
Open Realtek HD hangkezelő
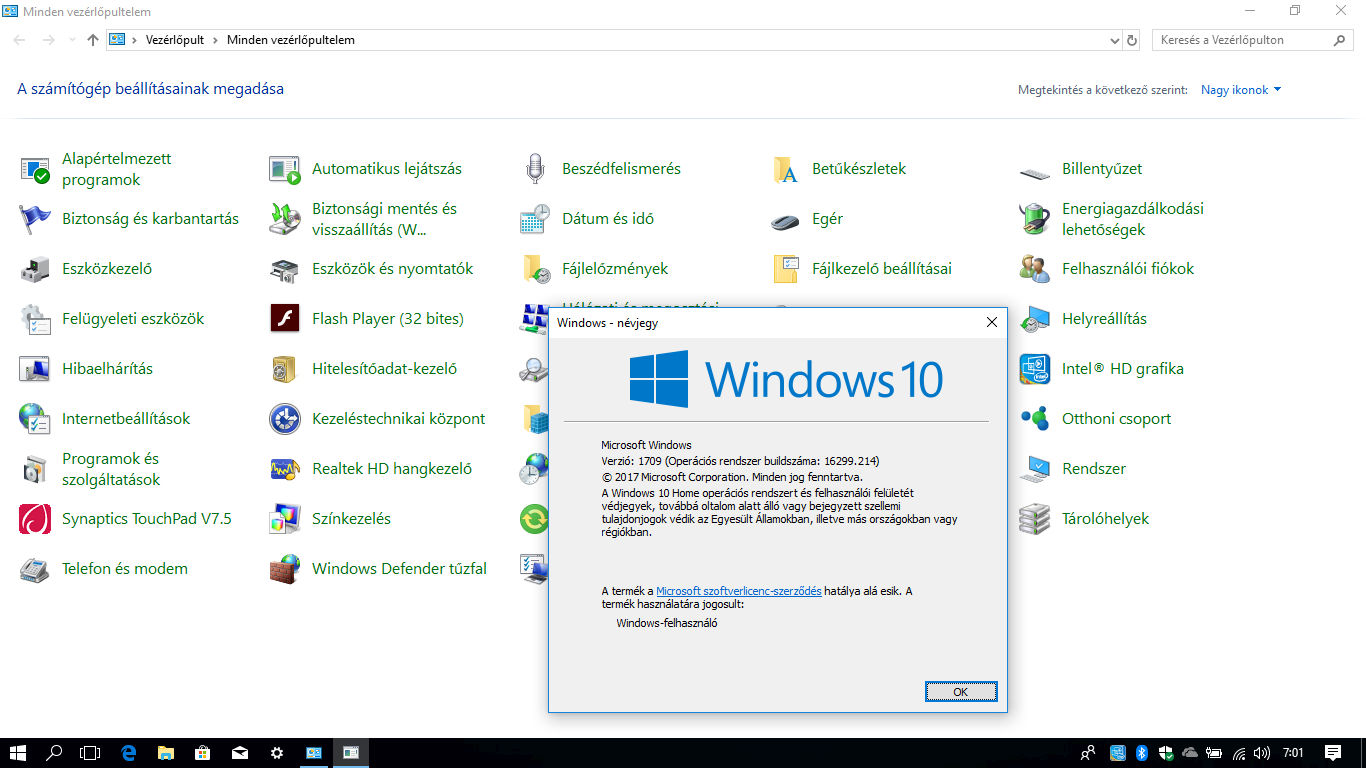[x=371, y=469]
